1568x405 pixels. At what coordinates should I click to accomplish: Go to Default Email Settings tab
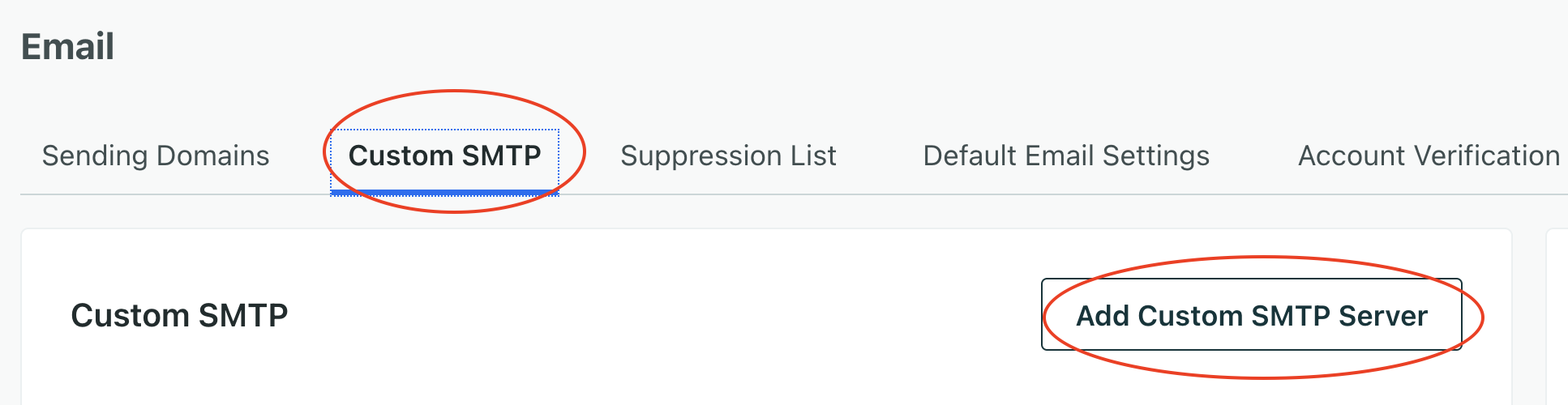[x=1066, y=156]
